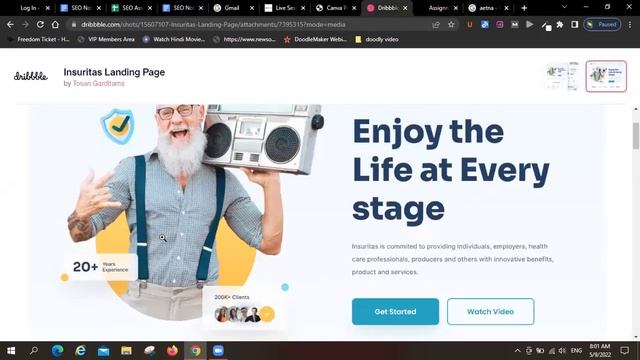Viewport: 640px width, 360px height.
Task: Open the browser home page
Action: pyautogui.click(x=55, y=24)
